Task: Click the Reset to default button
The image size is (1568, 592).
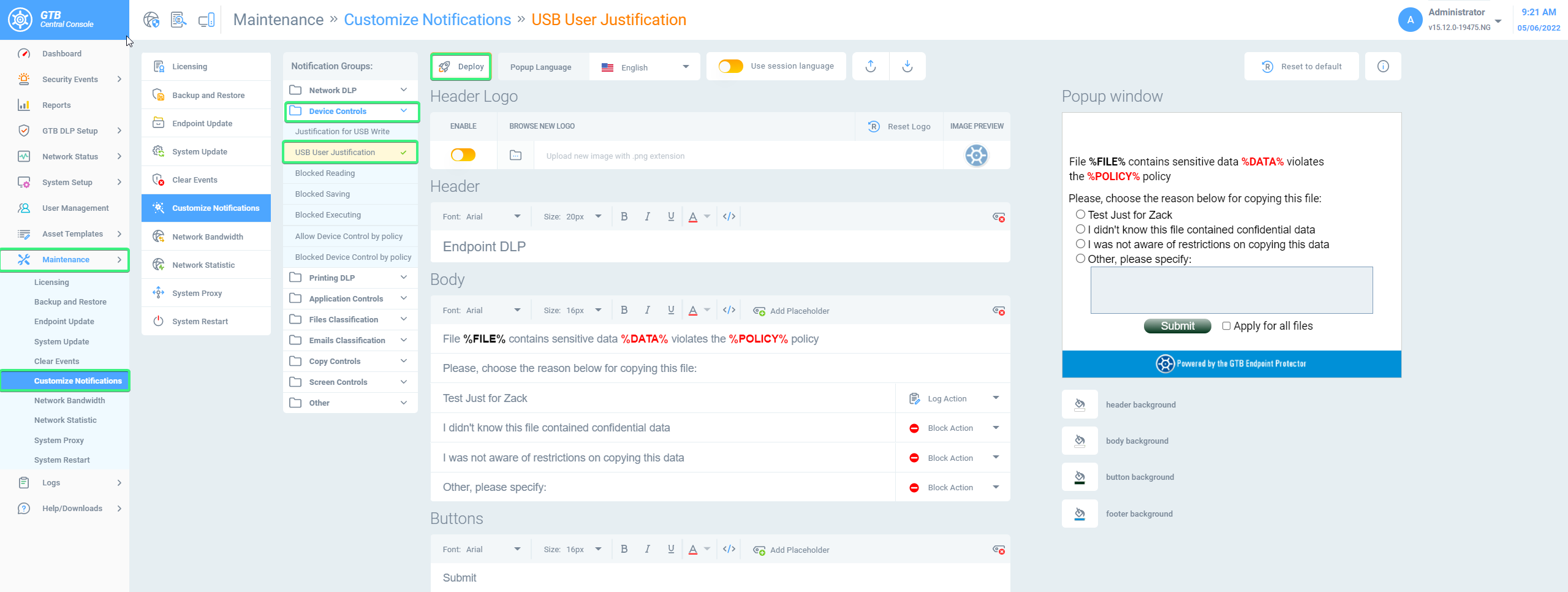Action: point(1301,66)
